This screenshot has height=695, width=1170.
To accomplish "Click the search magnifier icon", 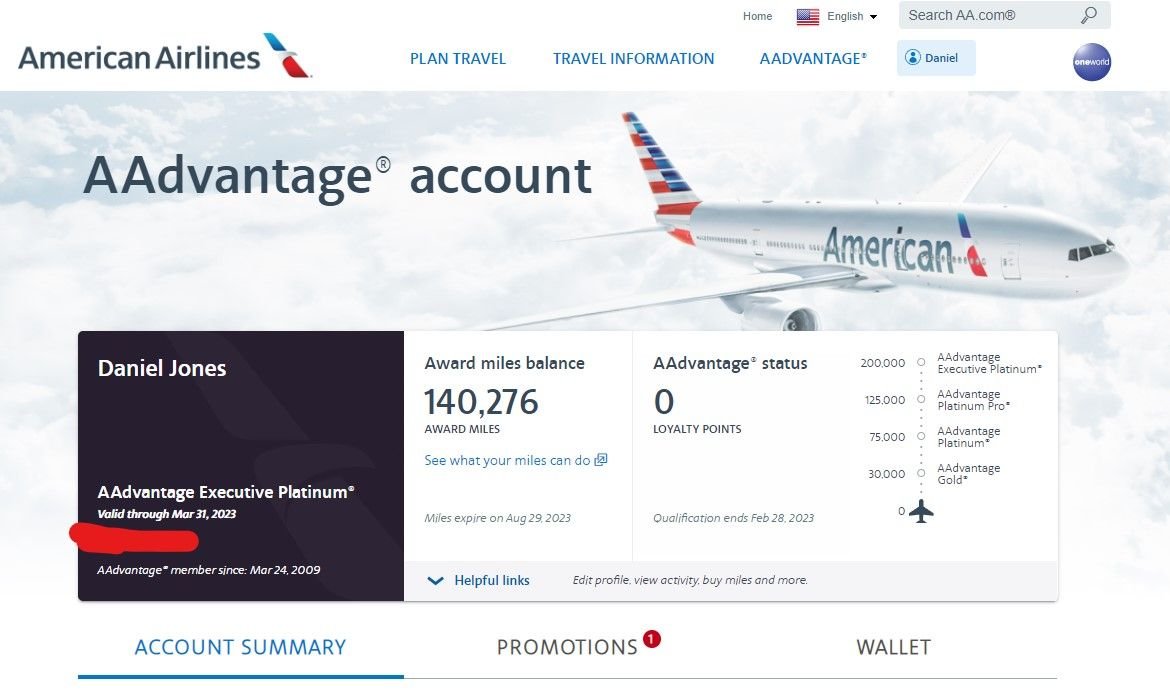I will pos(1089,15).
